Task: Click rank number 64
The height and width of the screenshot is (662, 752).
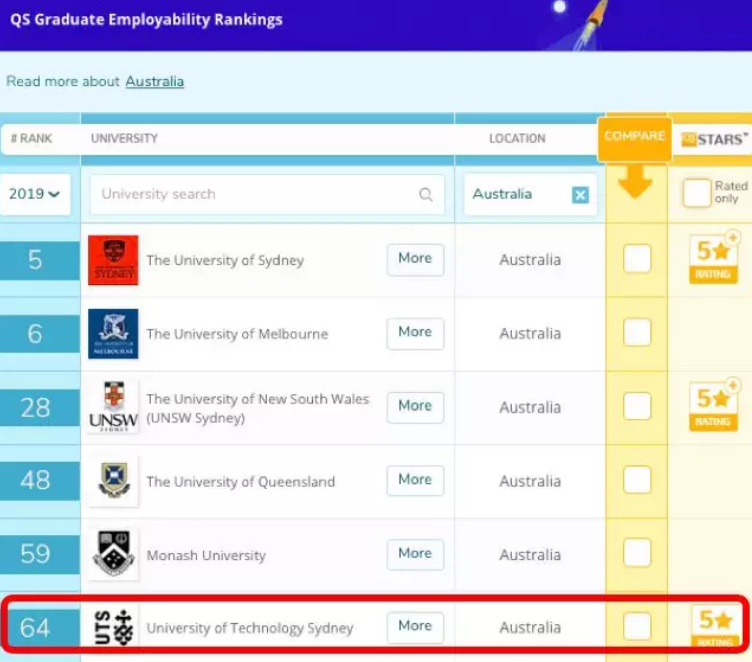Action: click(35, 628)
